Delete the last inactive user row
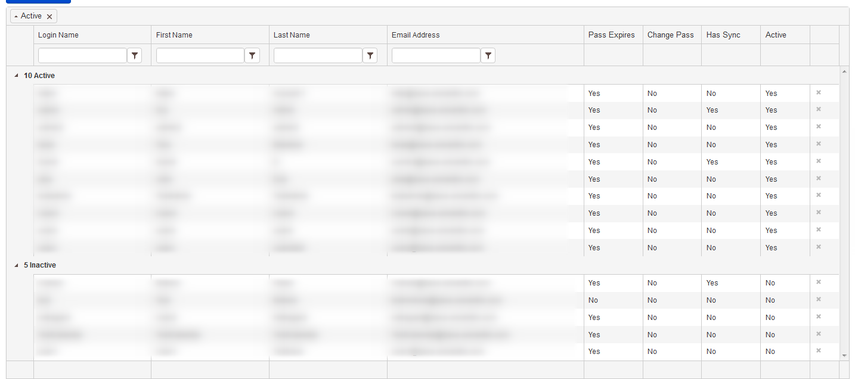Viewport: 855px width, 379px height. pos(818,351)
